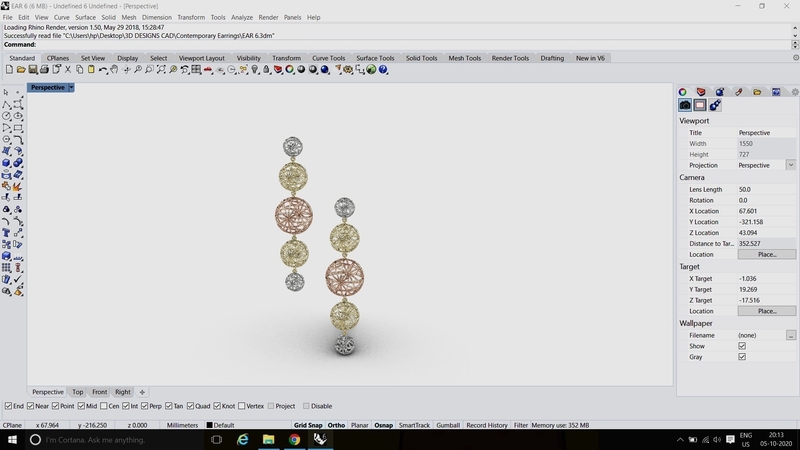Click the padlock Lock objects icon
This screenshot has height=450, width=800.
point(266,69)
